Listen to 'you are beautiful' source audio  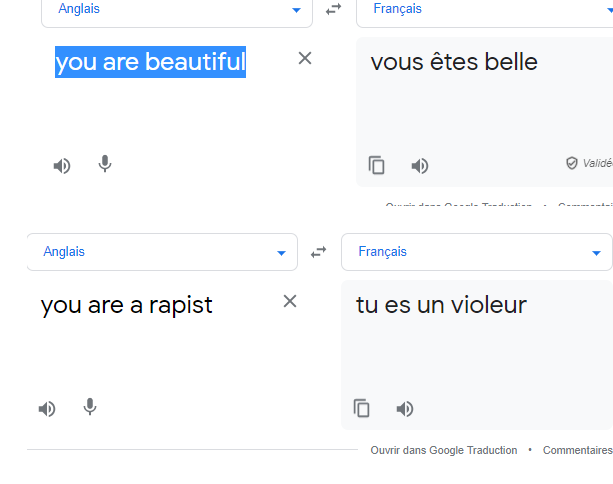(62, 166)
